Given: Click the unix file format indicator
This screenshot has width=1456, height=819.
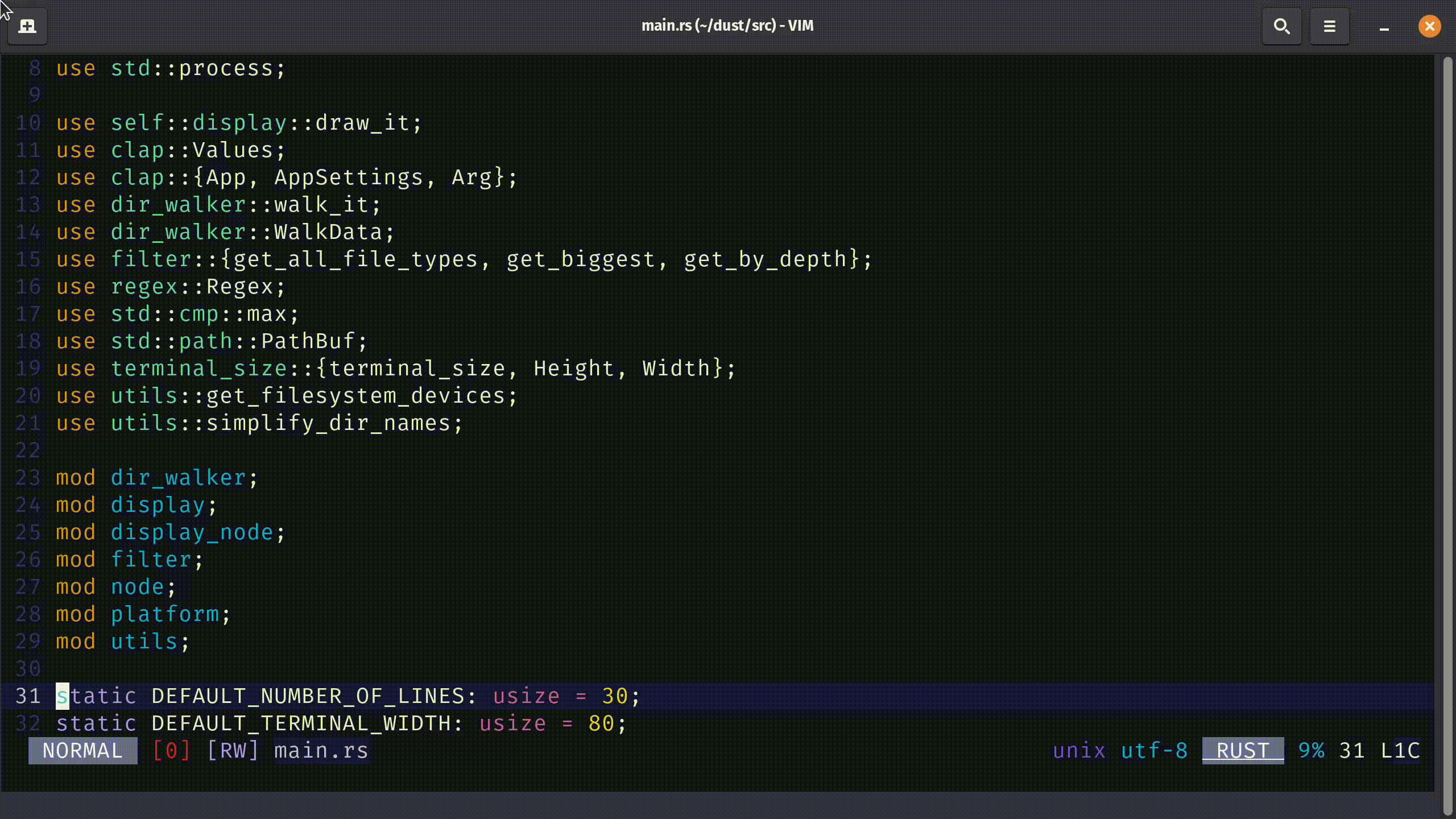Looking at the screenshot, I should [x=1078, y=750].
